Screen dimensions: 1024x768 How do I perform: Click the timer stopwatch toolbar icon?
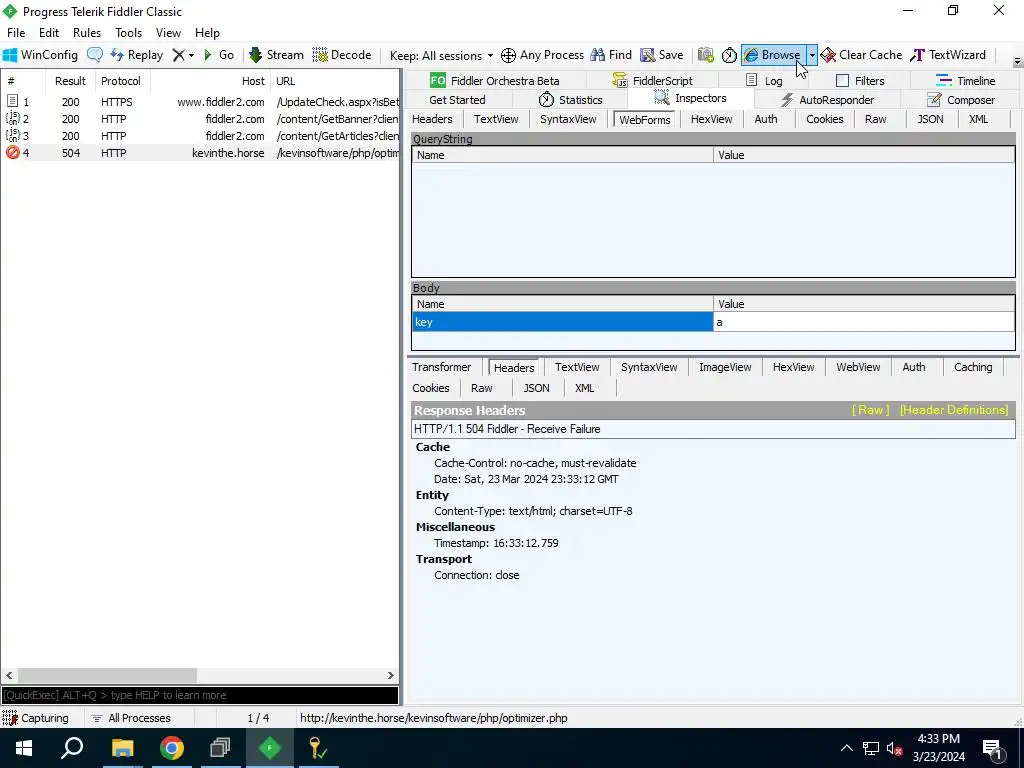729,55
